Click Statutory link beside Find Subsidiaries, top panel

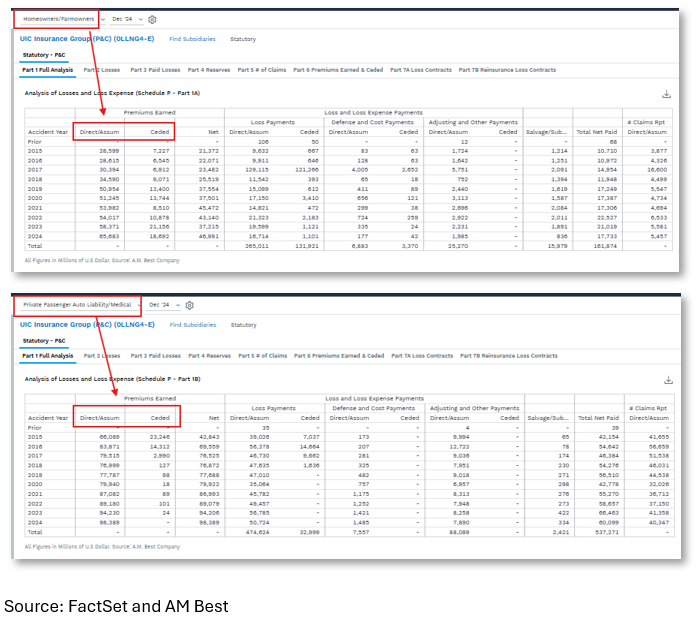click(243, 39)
